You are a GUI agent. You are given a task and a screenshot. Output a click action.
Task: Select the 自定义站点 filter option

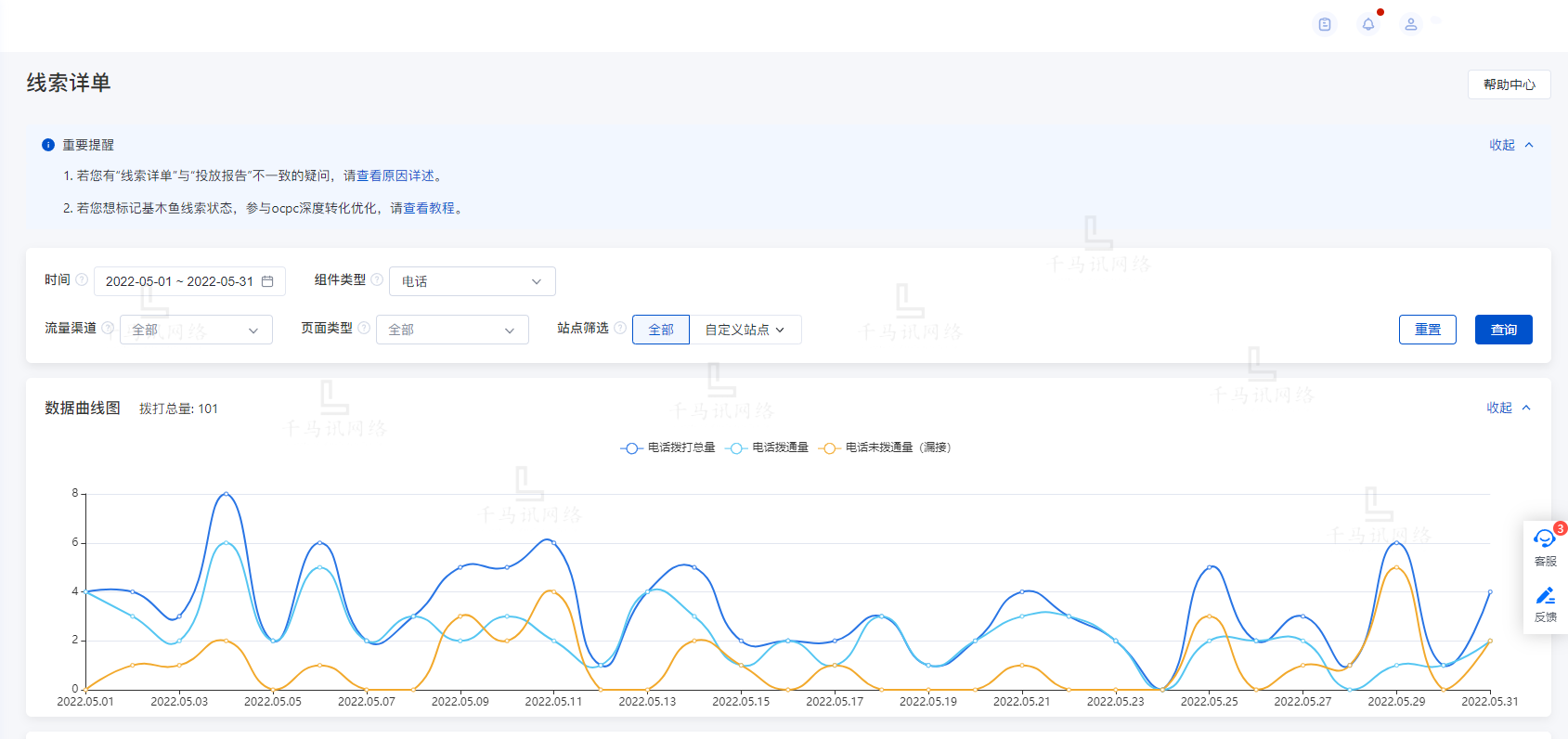coord(745,330)
